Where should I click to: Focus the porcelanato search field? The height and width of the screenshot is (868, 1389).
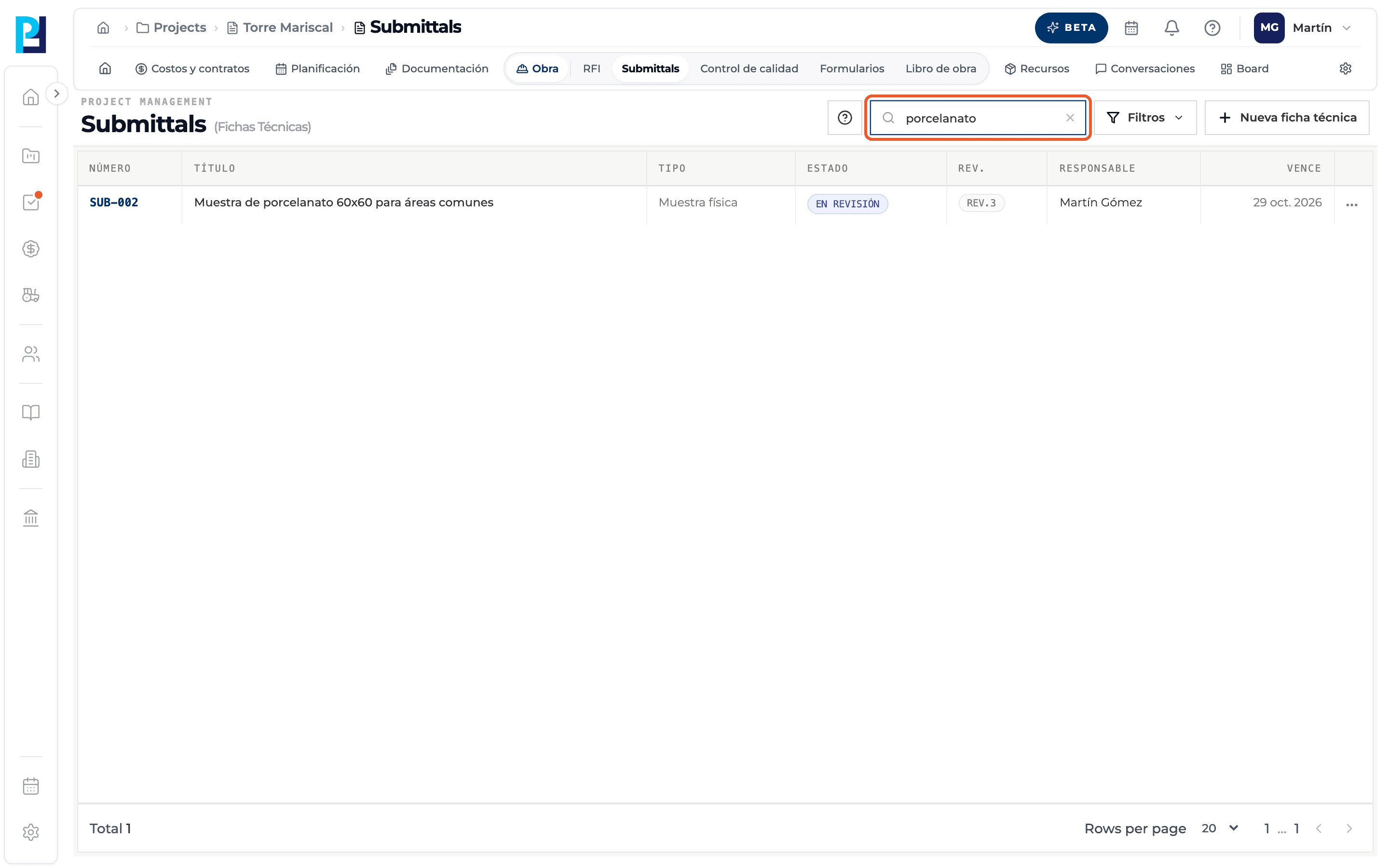(978, 118)
